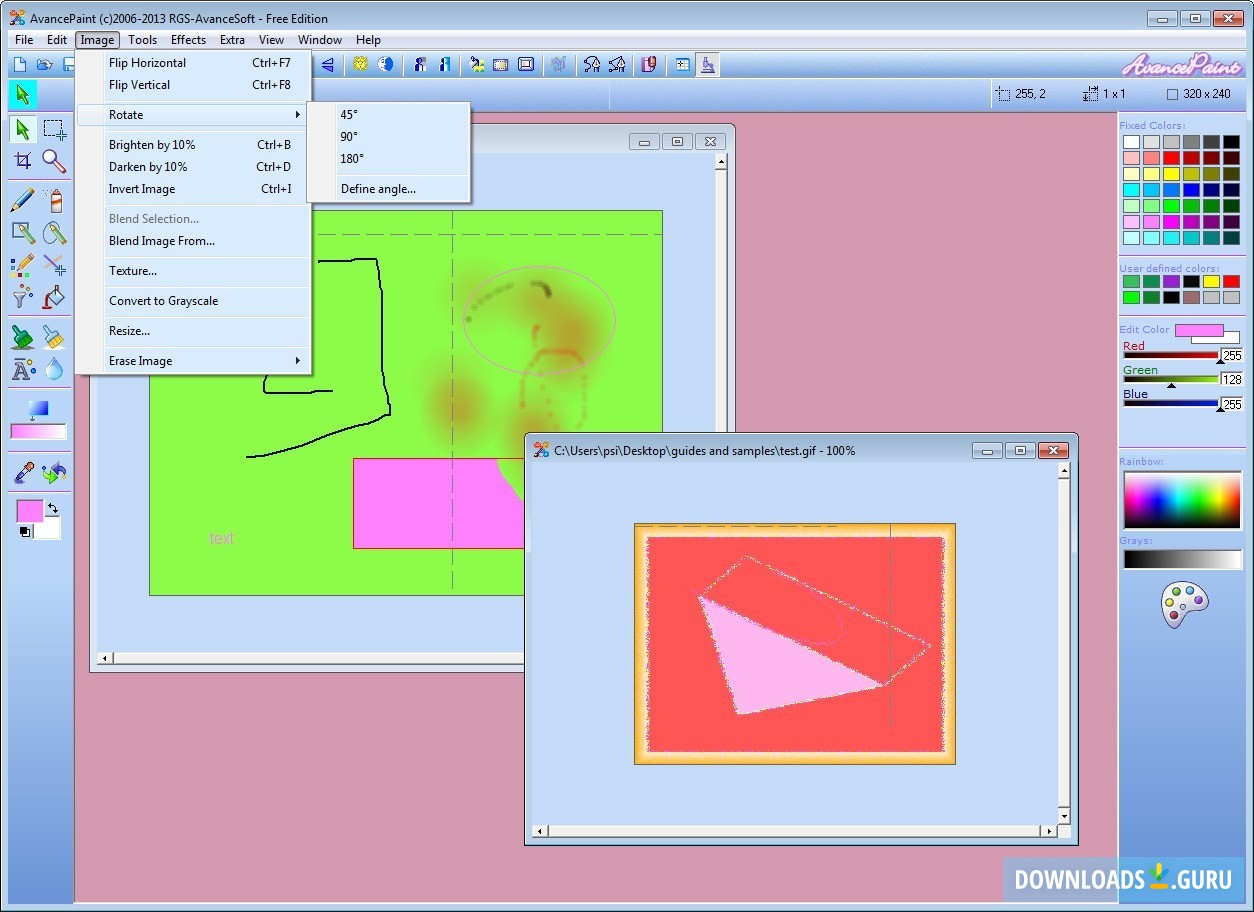The width and height of the screenshot is (1254, 912).
Task: Activate the Magnifier zoom tool
Action: pos(55,161)
